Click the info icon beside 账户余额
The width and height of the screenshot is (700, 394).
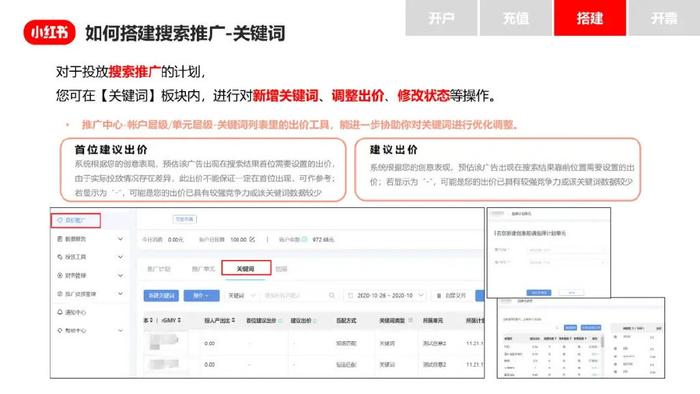[x=304, y=240]
